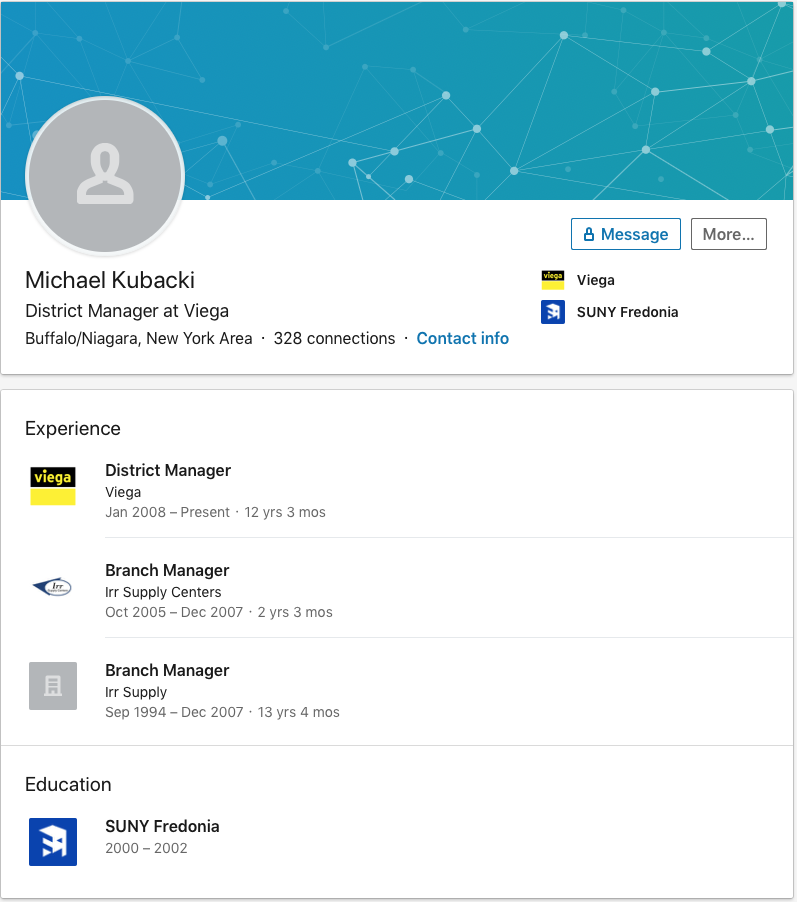Click the Irr Supply Centers logo

click(53, 586)
